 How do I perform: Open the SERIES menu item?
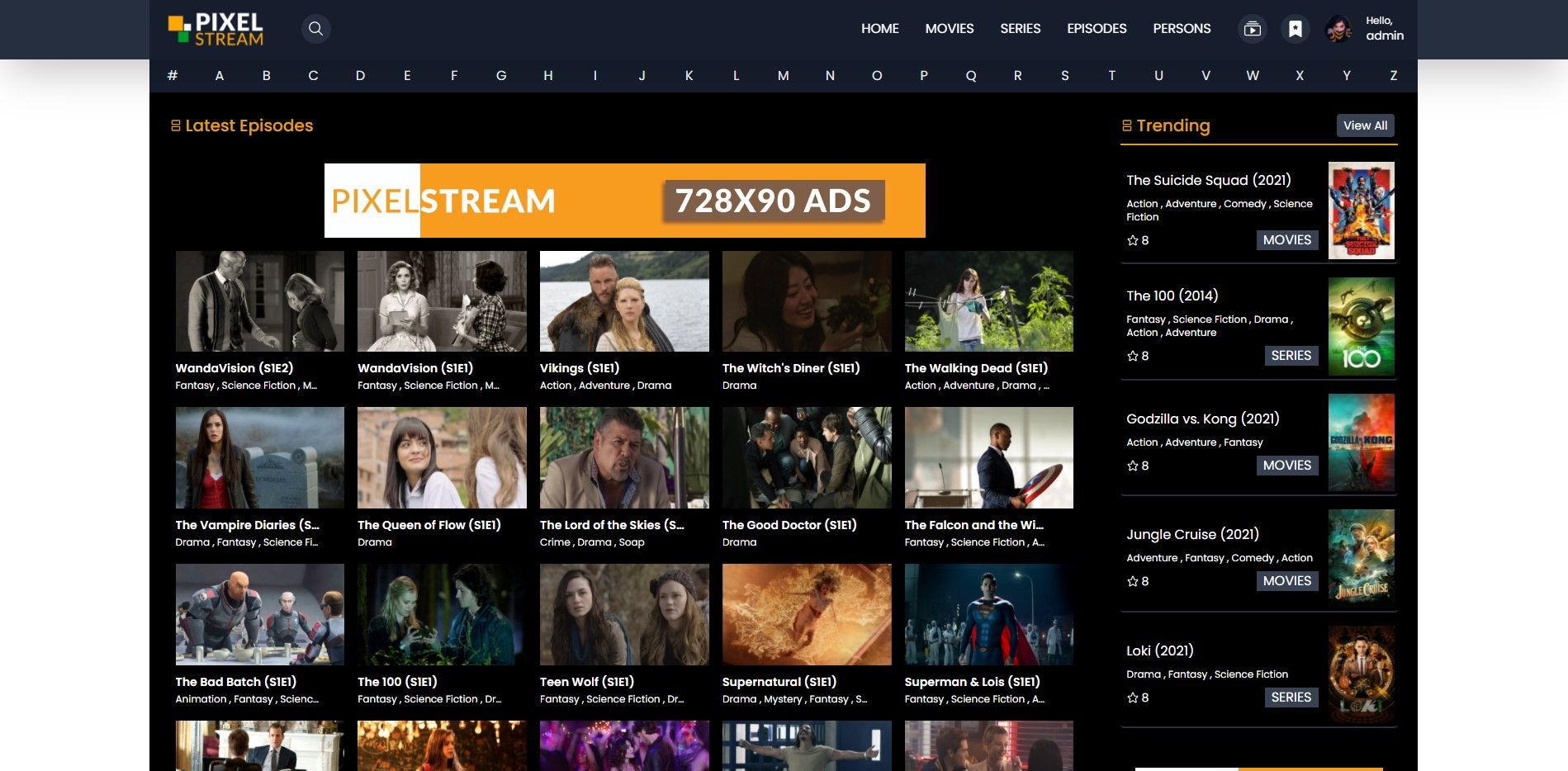tap(1021, 29)
